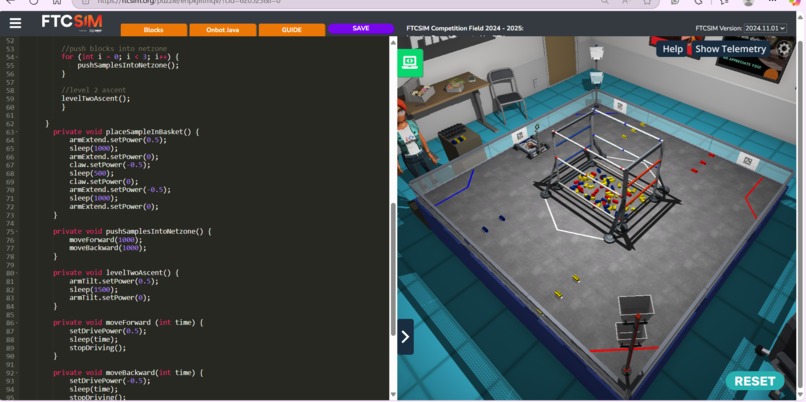Click the page scrollbar on the far right edge
Viewport: 806px width, 402px height.
(801, 206)
